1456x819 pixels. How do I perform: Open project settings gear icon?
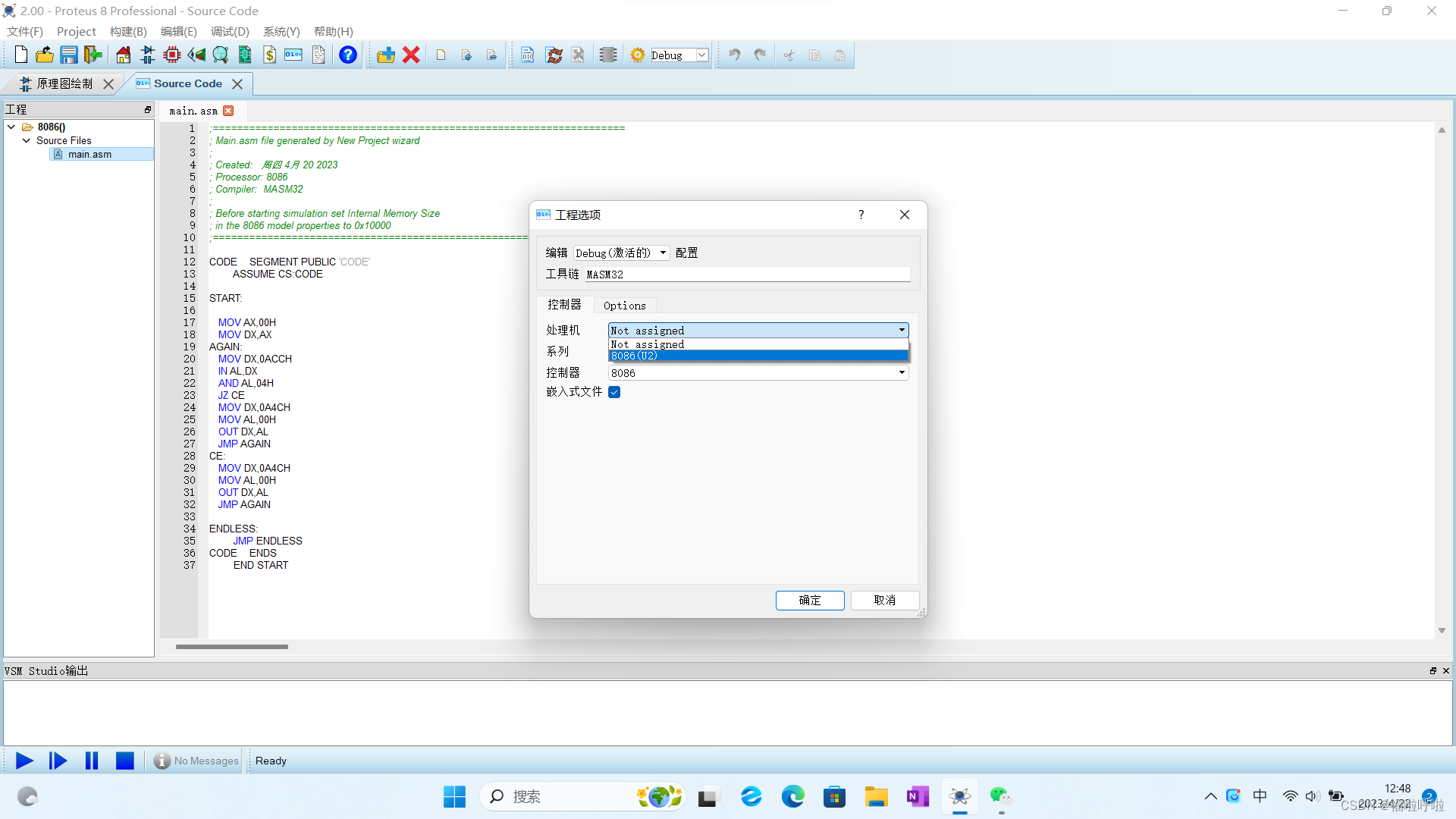tap(638, 55)
